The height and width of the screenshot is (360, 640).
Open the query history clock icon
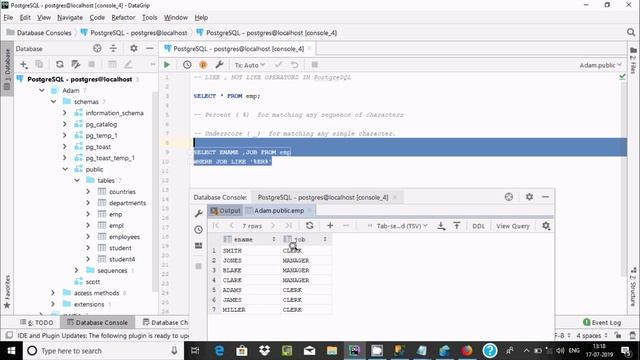coord(187,64)
